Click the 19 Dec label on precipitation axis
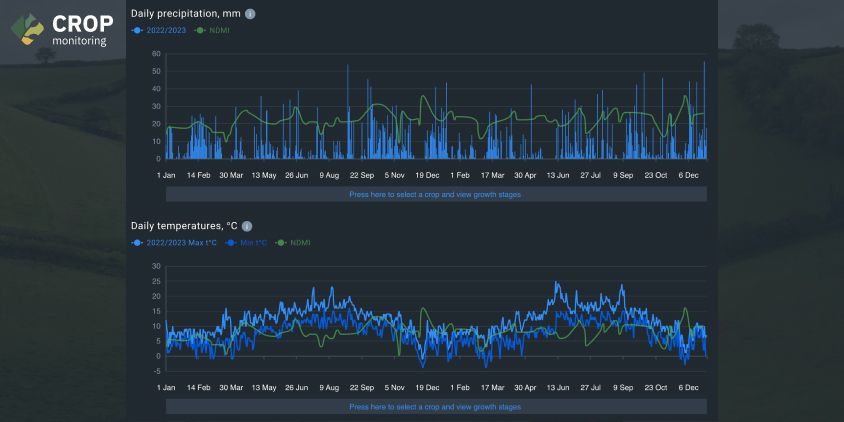Image resolution: width=844 pixels, height=422 pixels. point(427,175)
